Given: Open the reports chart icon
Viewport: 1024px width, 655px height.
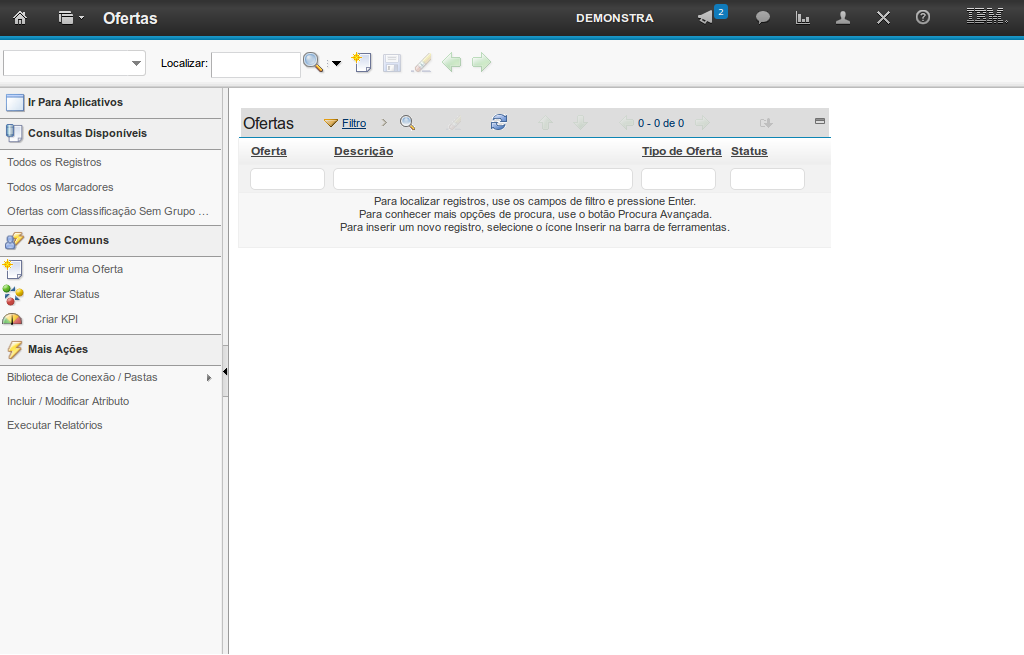Looking at the screenshot, I should [802, 18].
